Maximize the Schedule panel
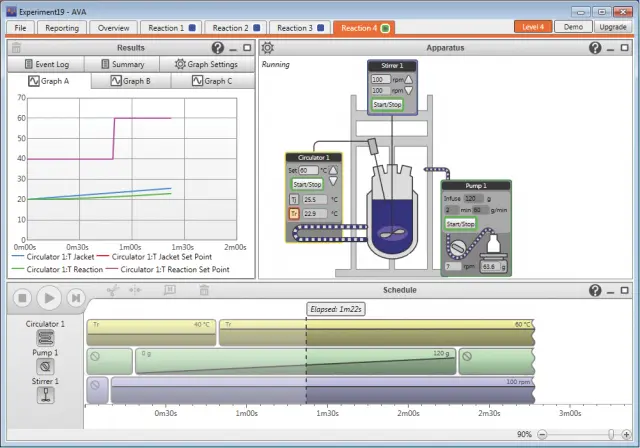640x448 pixels. 624,290
